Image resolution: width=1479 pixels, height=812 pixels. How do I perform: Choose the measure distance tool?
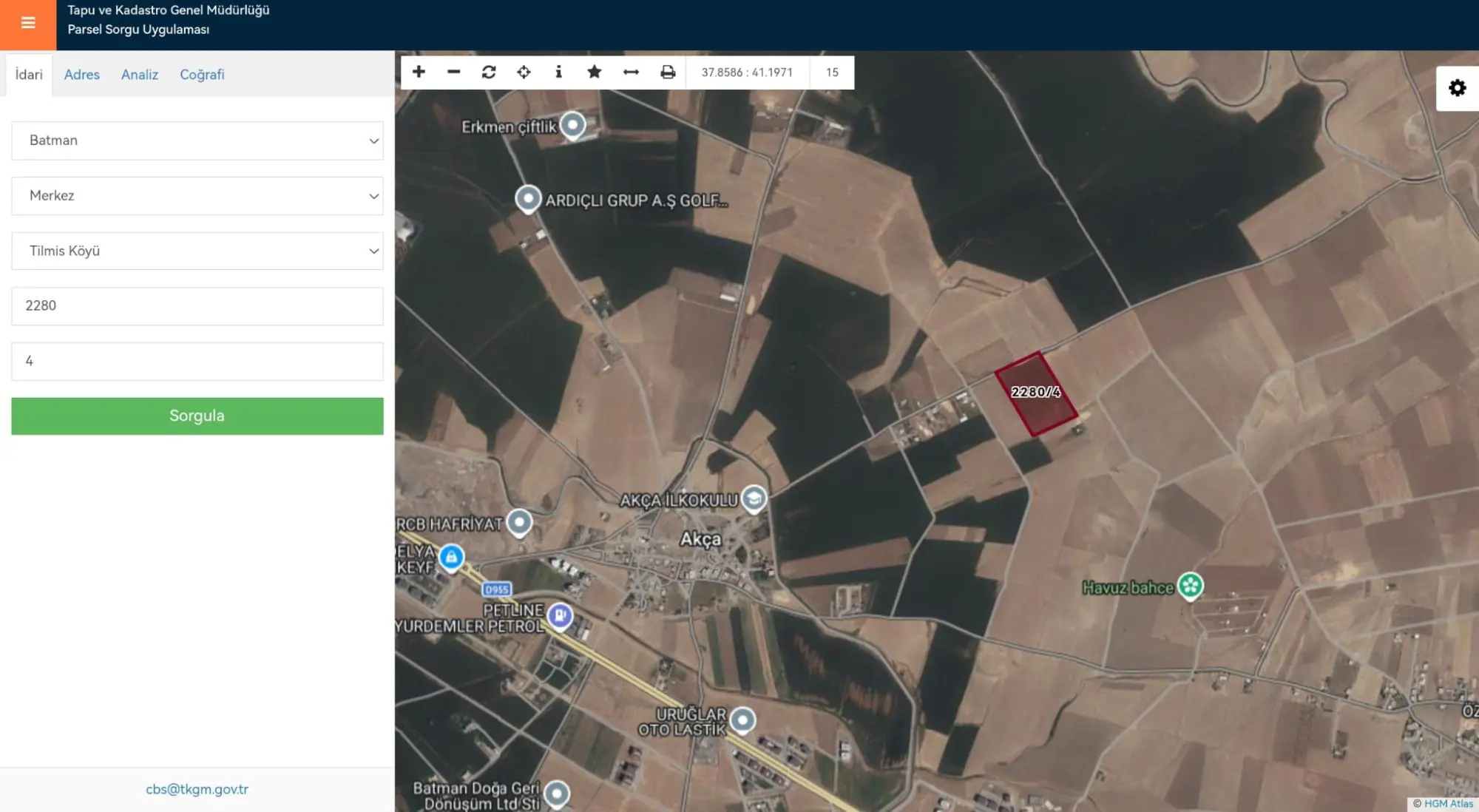pos(631,72)
